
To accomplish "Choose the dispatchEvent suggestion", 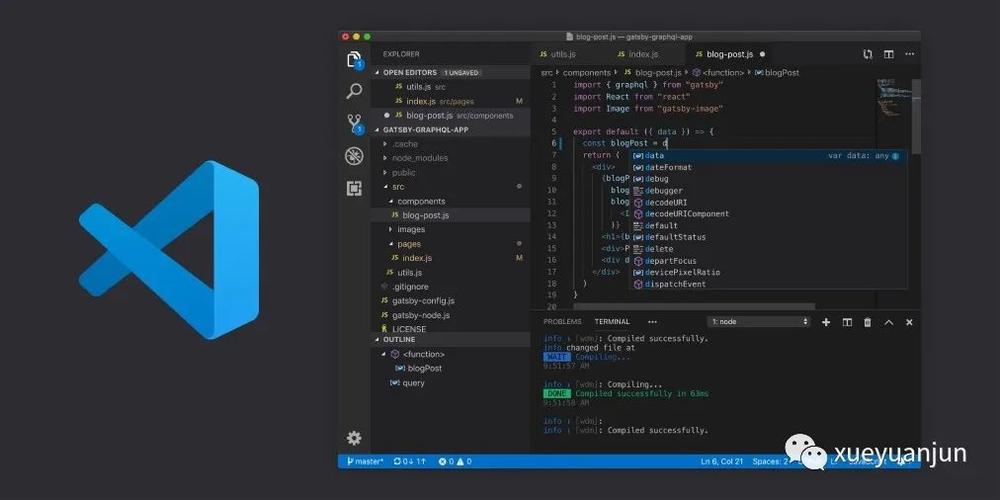I will 768,284.
